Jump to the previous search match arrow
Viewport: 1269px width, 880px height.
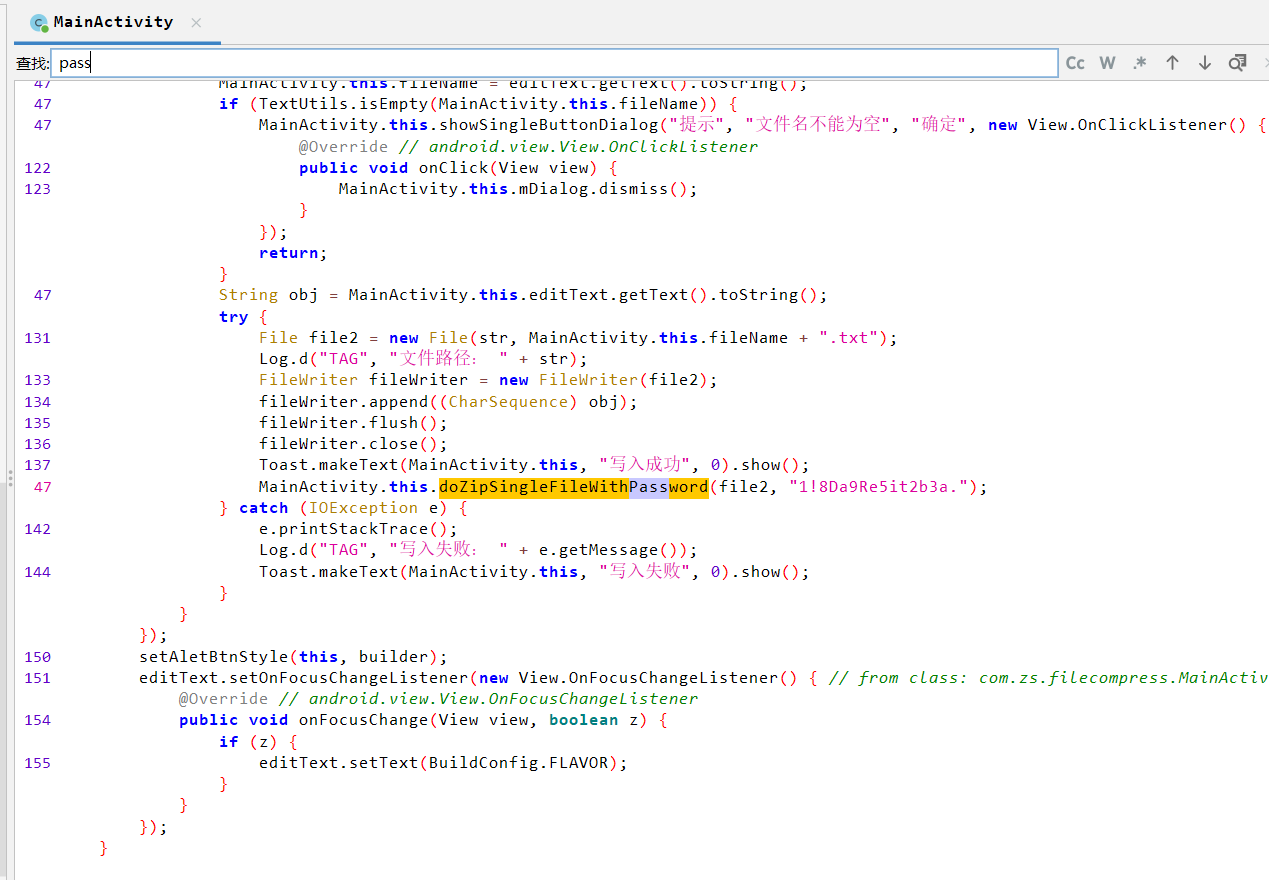(x=1172, y=63)
